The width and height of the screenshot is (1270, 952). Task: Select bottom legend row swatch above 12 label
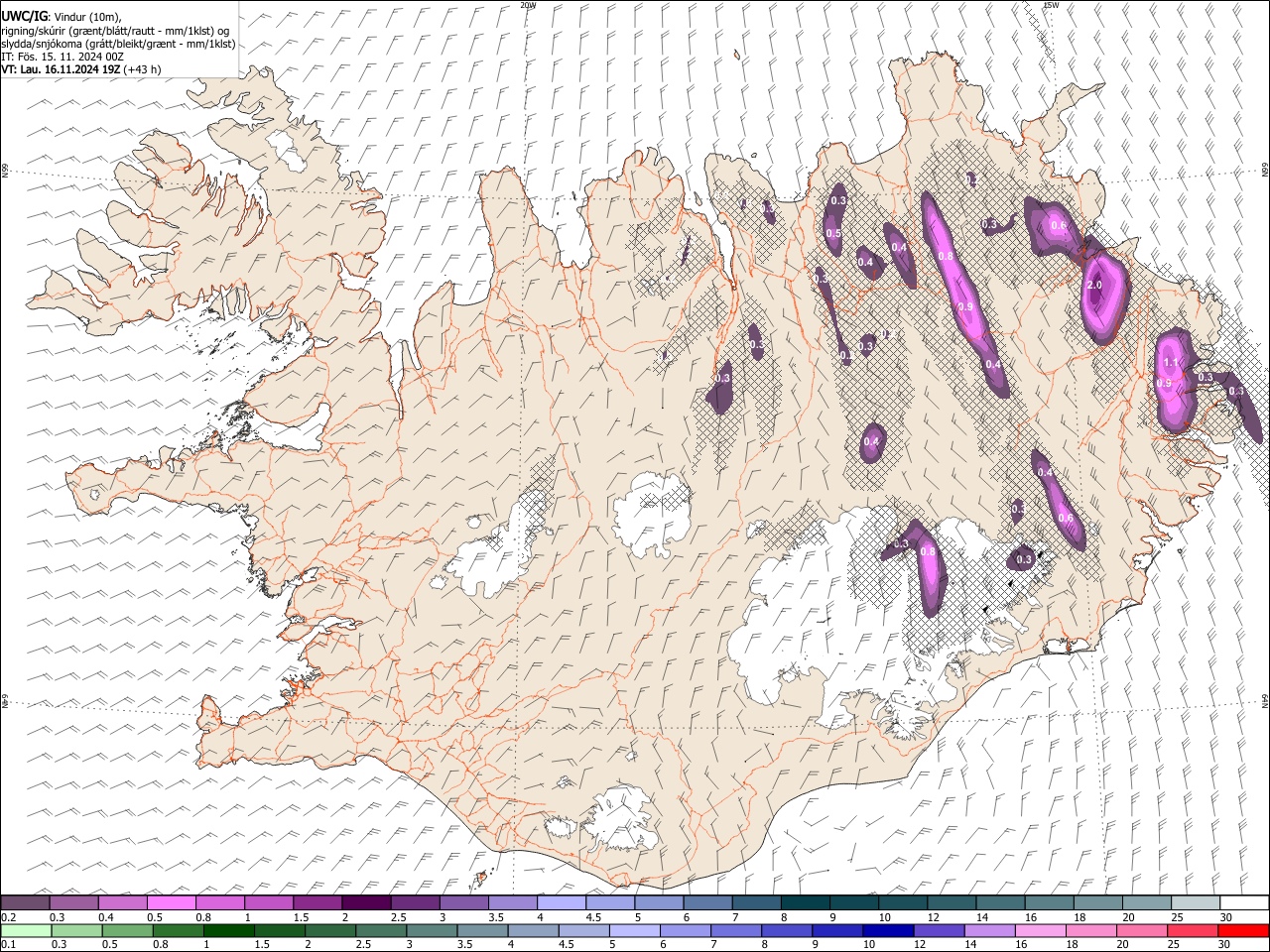940,930
